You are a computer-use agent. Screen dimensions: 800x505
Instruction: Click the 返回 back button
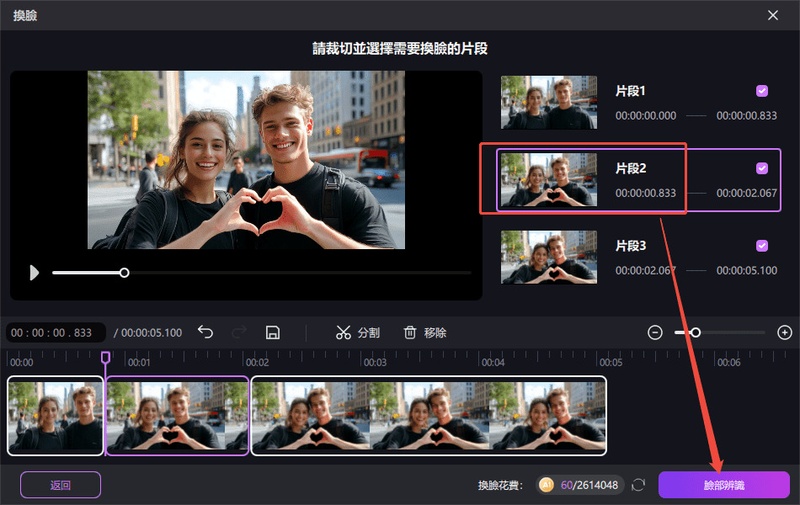click(x=60, y=485)
